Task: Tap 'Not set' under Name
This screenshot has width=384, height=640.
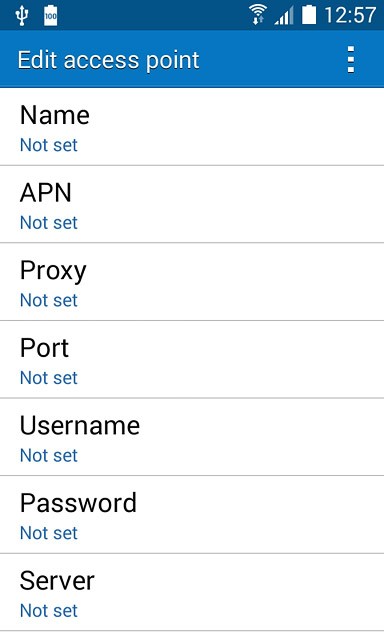Action: (x=49, y=145)
